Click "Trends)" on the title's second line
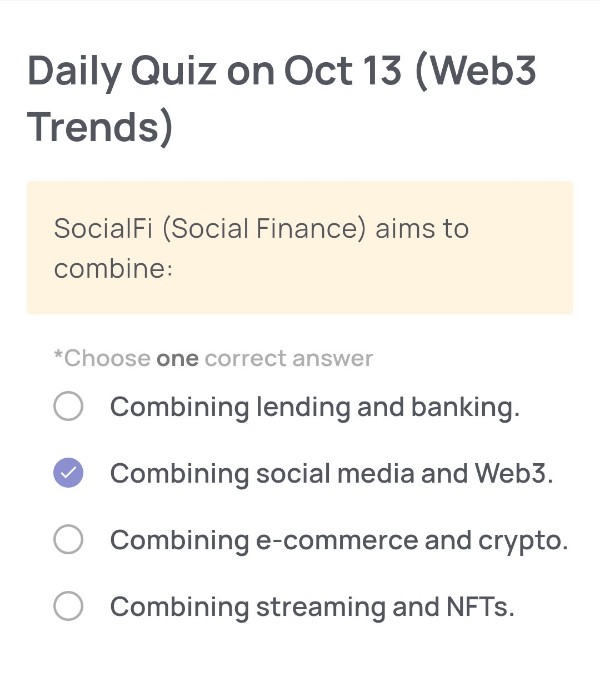Image resolution: width=600 pixels, height=682 pixels. [100, 127]
